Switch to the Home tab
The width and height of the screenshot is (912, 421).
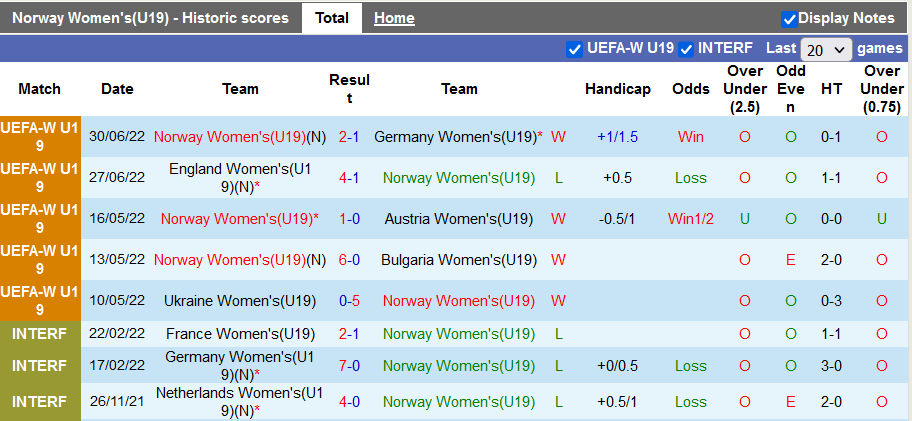coord(394,18)
